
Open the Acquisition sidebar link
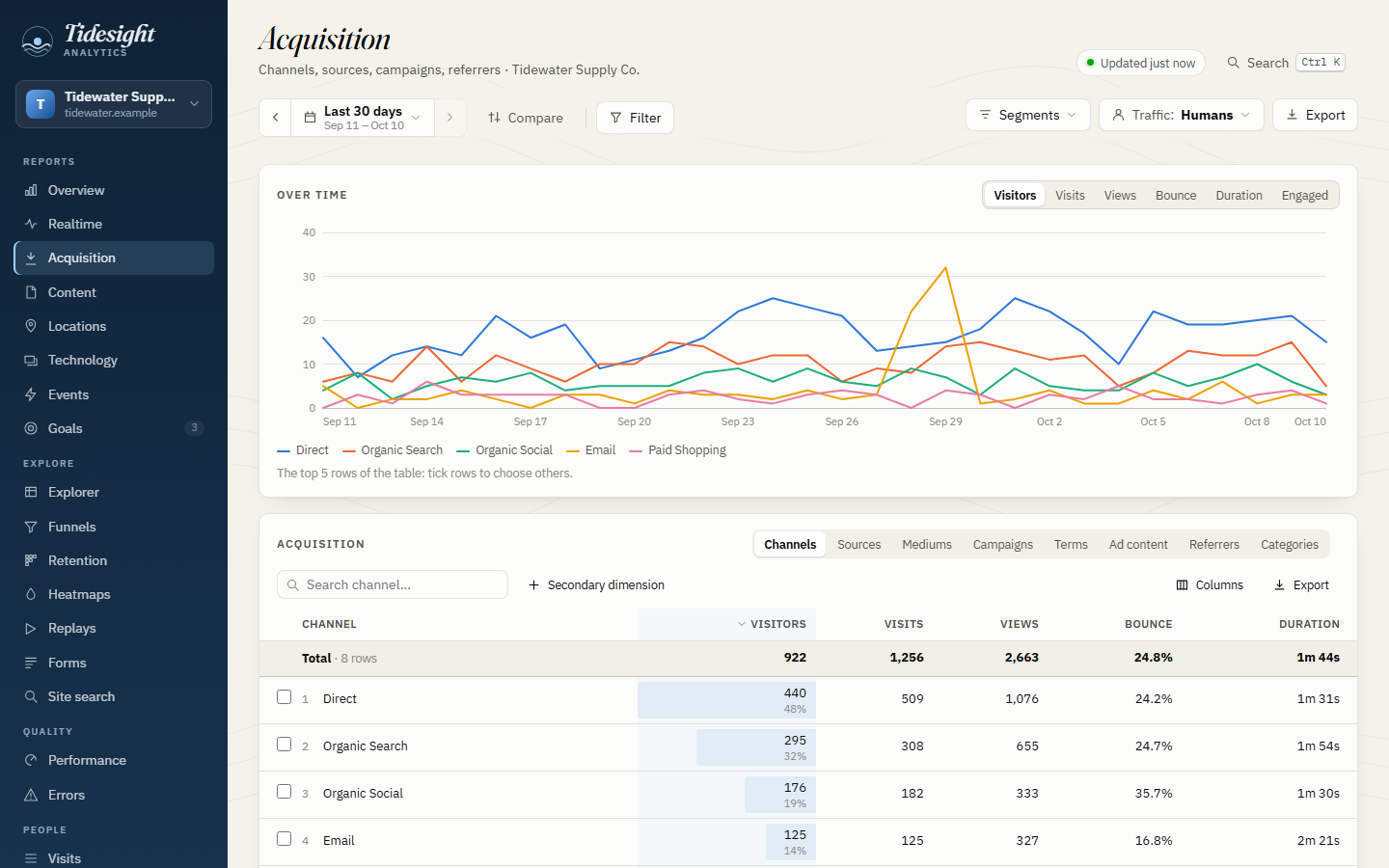114,258
